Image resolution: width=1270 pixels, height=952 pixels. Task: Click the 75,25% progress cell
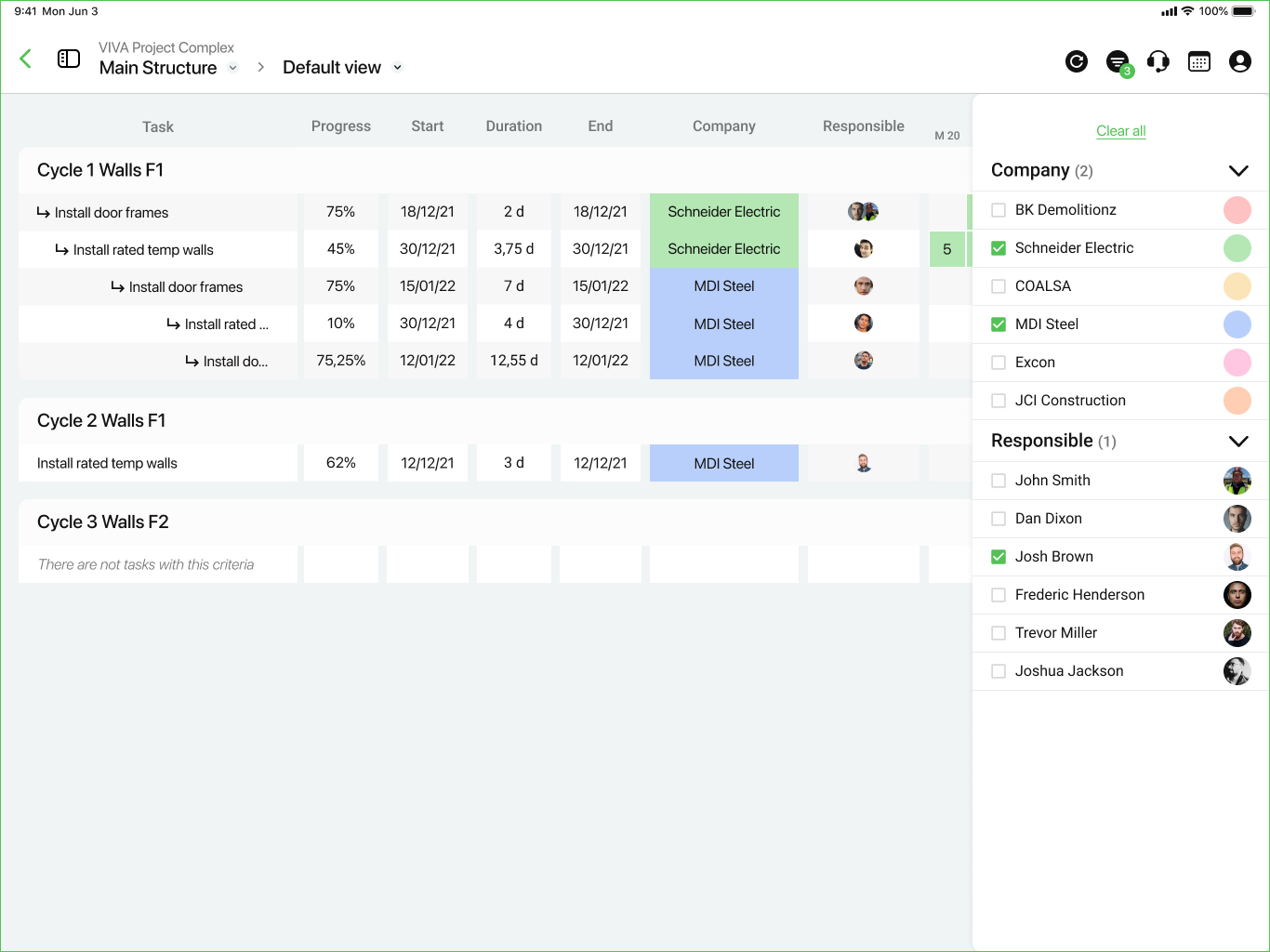click(341, 361)
